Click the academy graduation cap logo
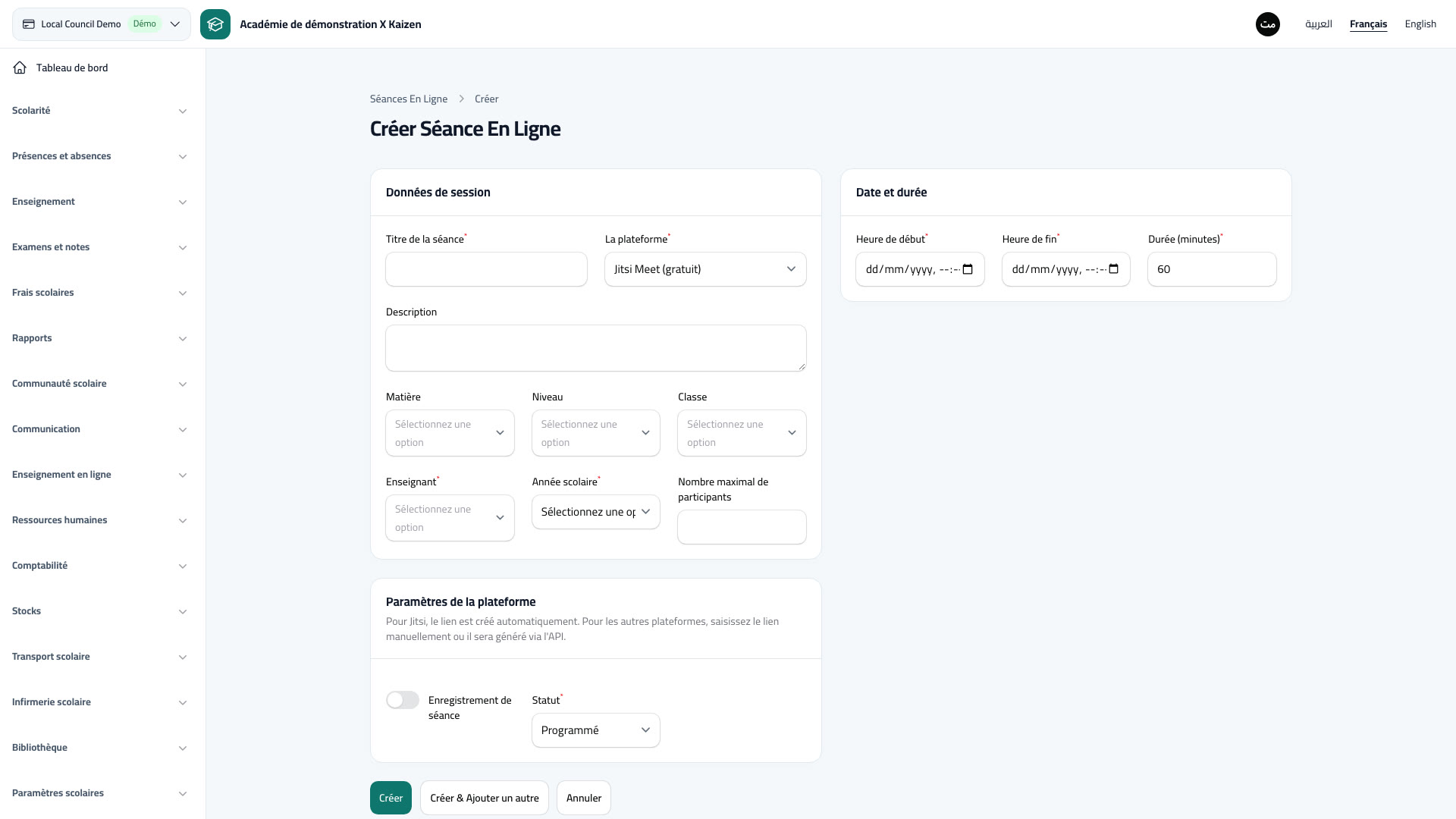1456x819 pixels. pyautogui.click(x=215, y=24)
